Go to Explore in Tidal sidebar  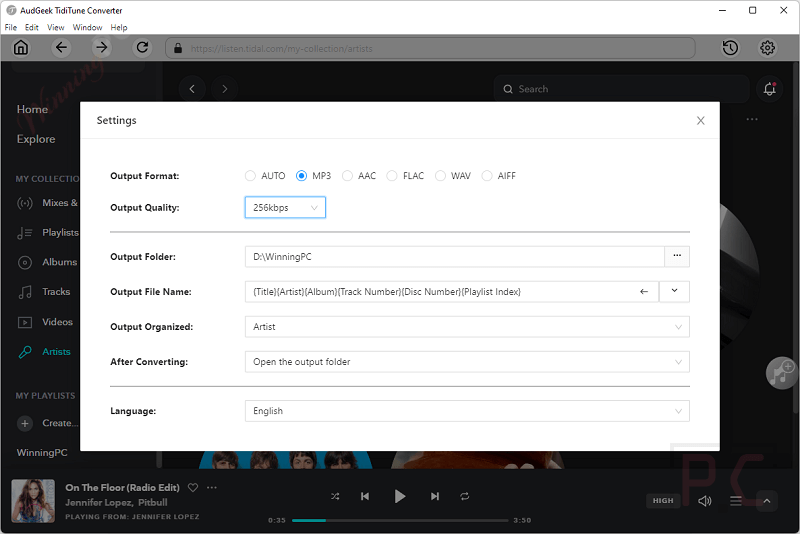tap(36, 139)
